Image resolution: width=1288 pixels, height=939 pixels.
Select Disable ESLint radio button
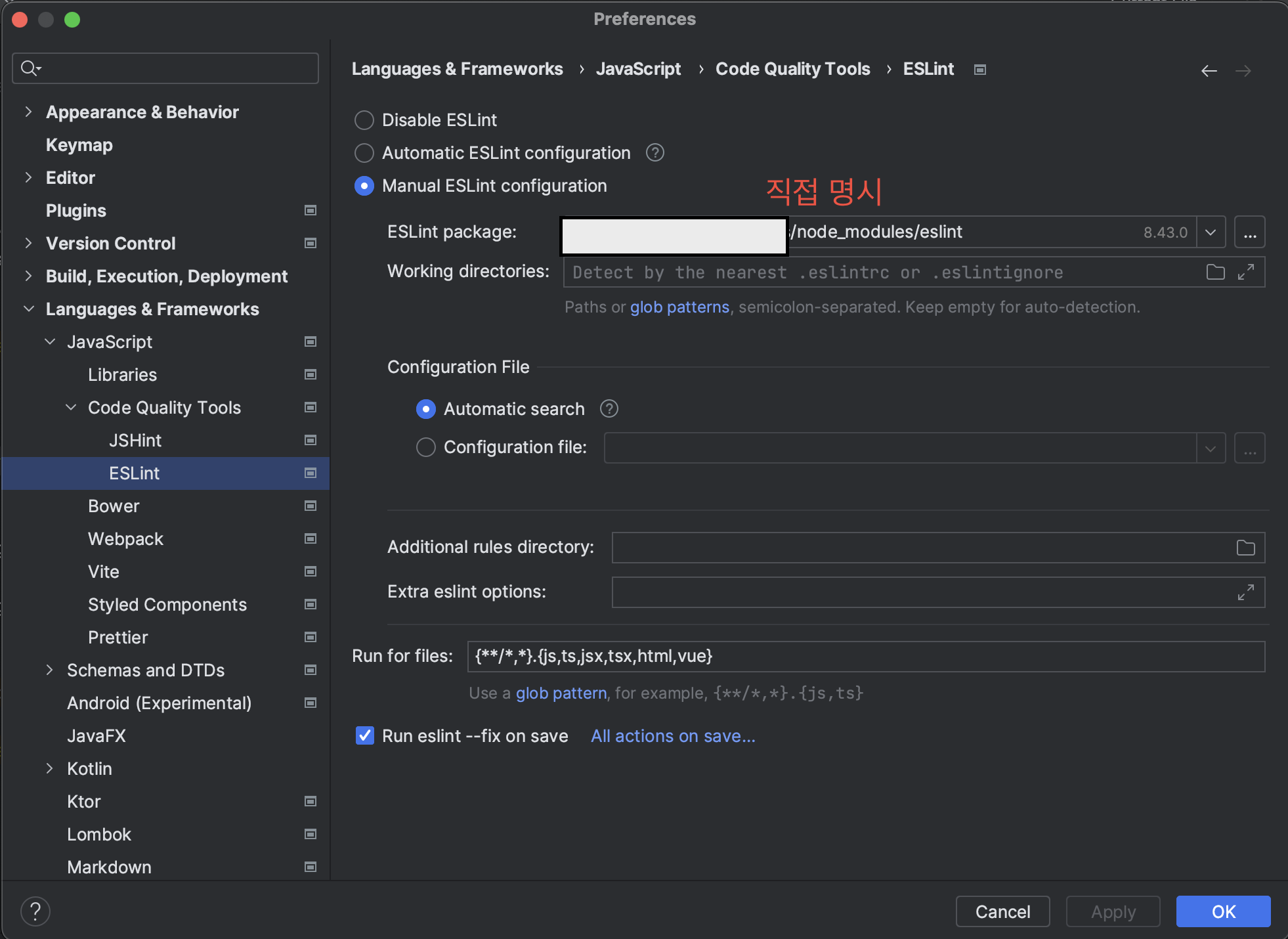tap(364, 120)
